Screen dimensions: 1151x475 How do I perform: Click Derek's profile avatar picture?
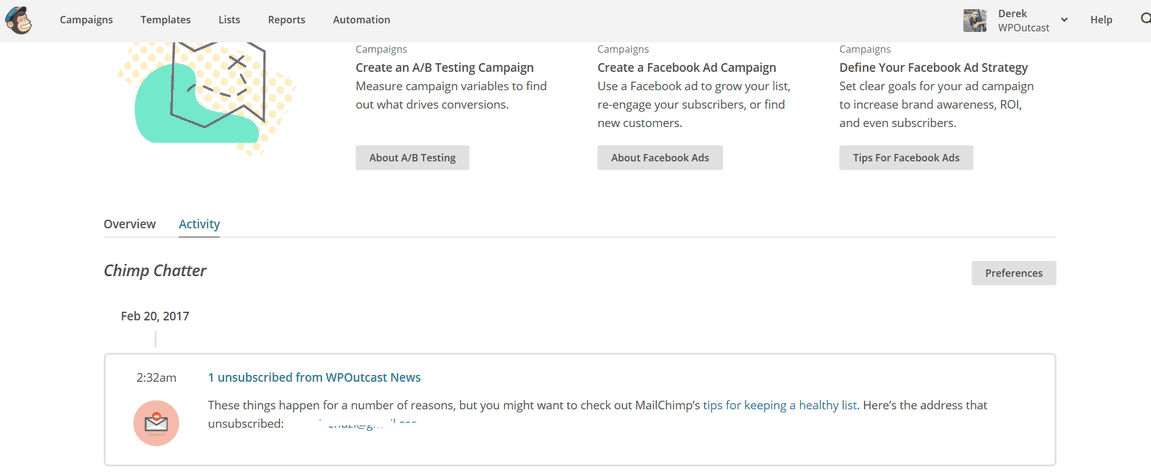coord(975,21)
